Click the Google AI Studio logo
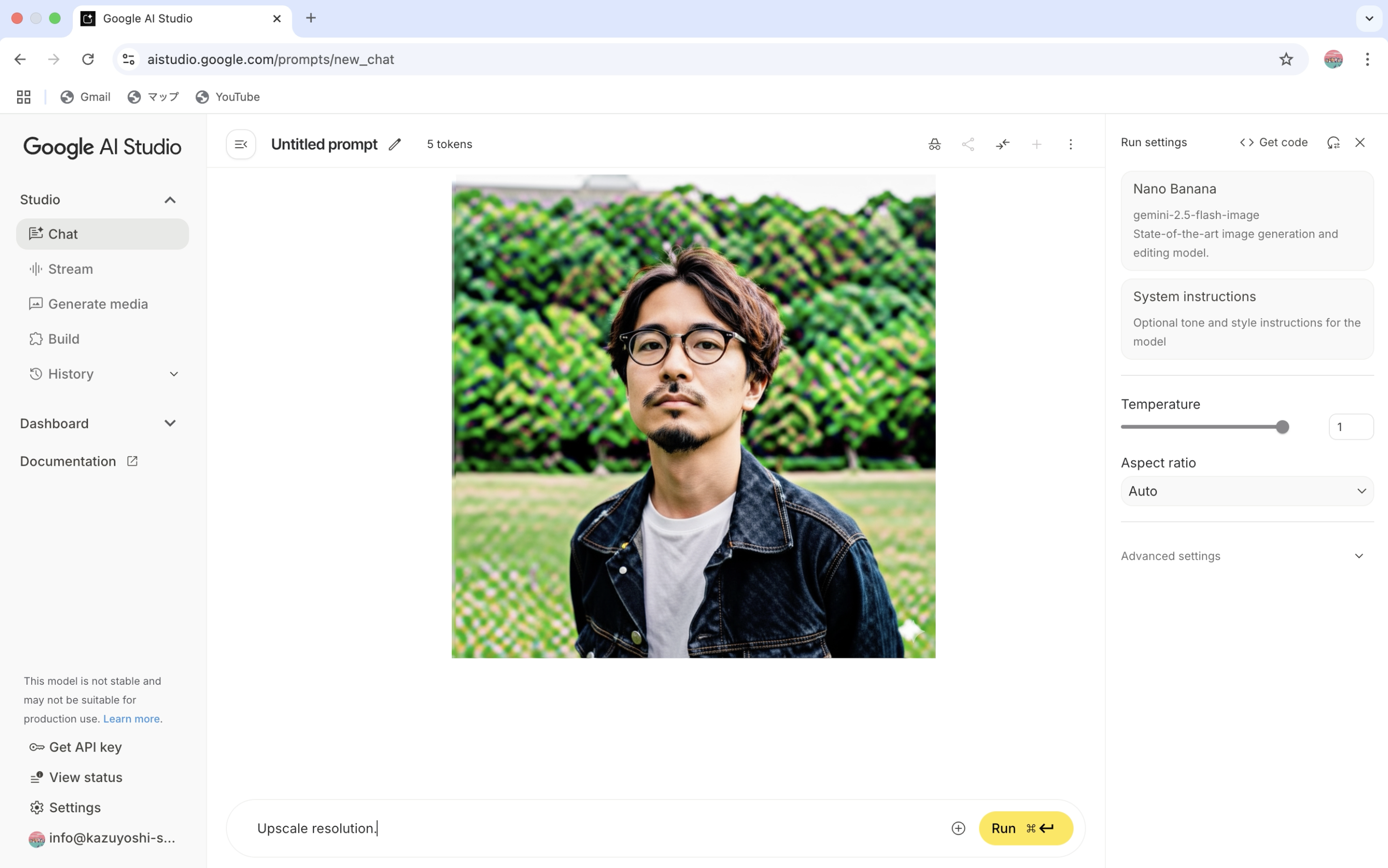Screen dimensions: 1388x868 102,147
